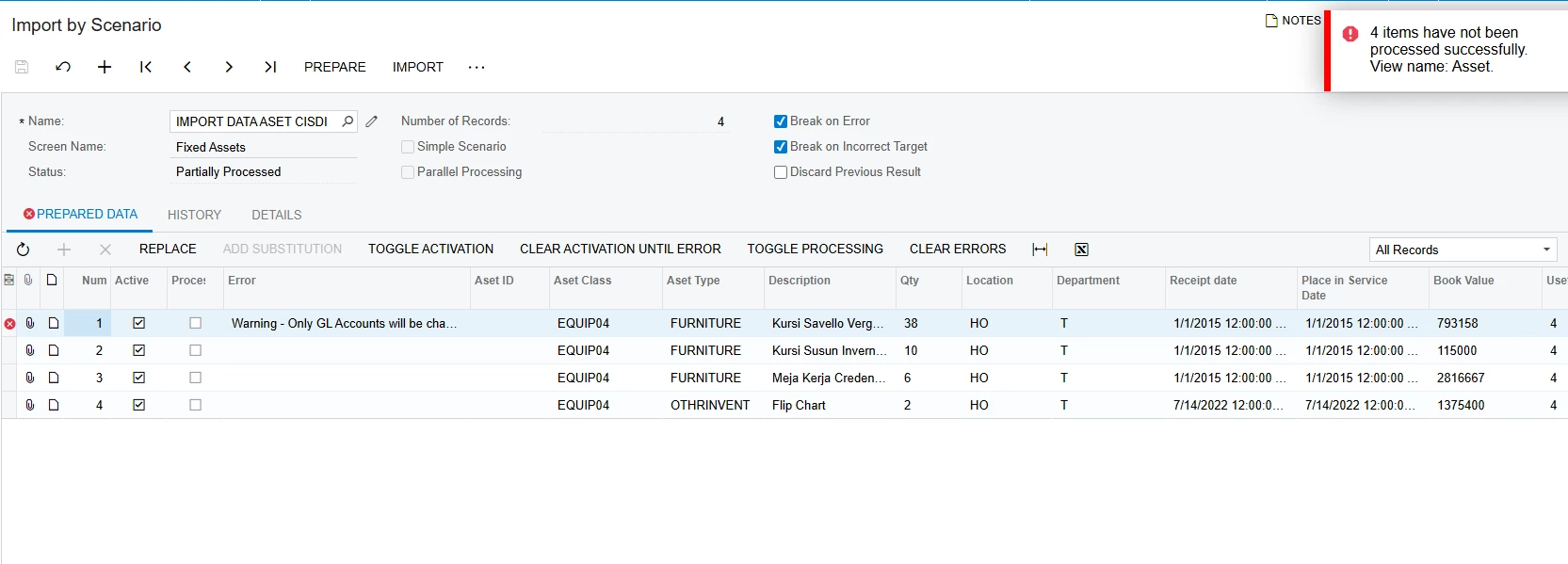1568x564 pixels.
Task: Toggle Processed checkbox on row 3
Action: [x=196, y=378]
